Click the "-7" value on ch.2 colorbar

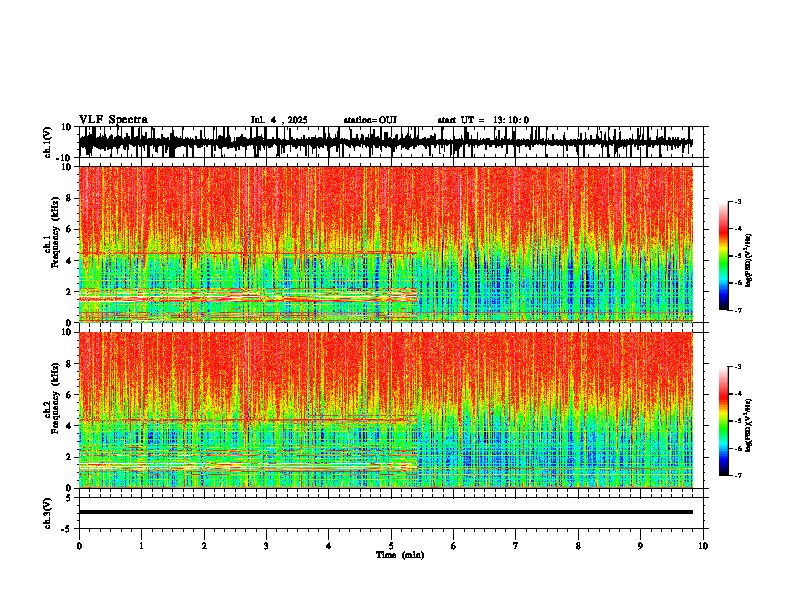tap(737, 476)
